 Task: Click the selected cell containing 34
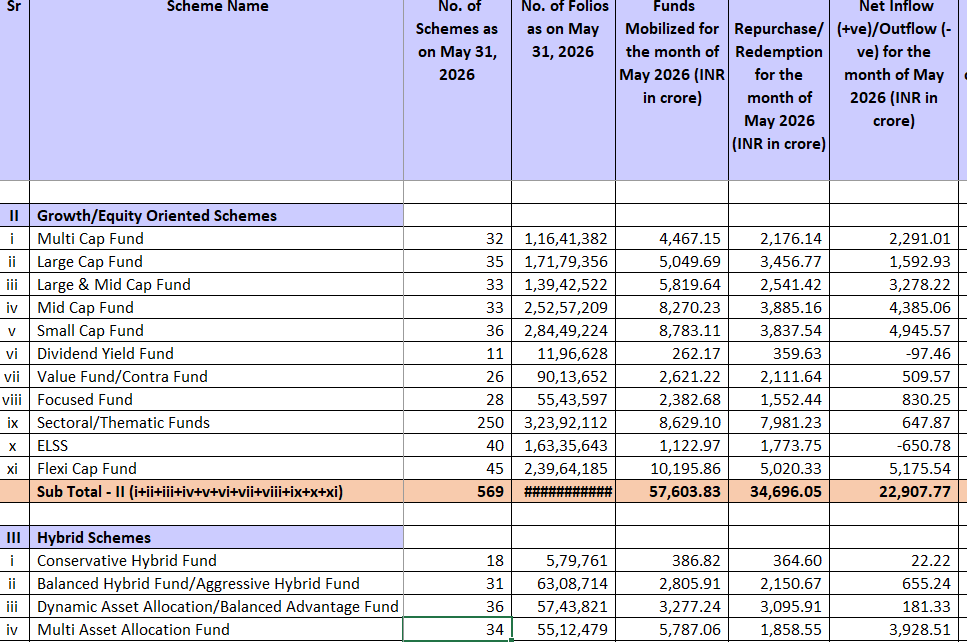coord(458,630)
